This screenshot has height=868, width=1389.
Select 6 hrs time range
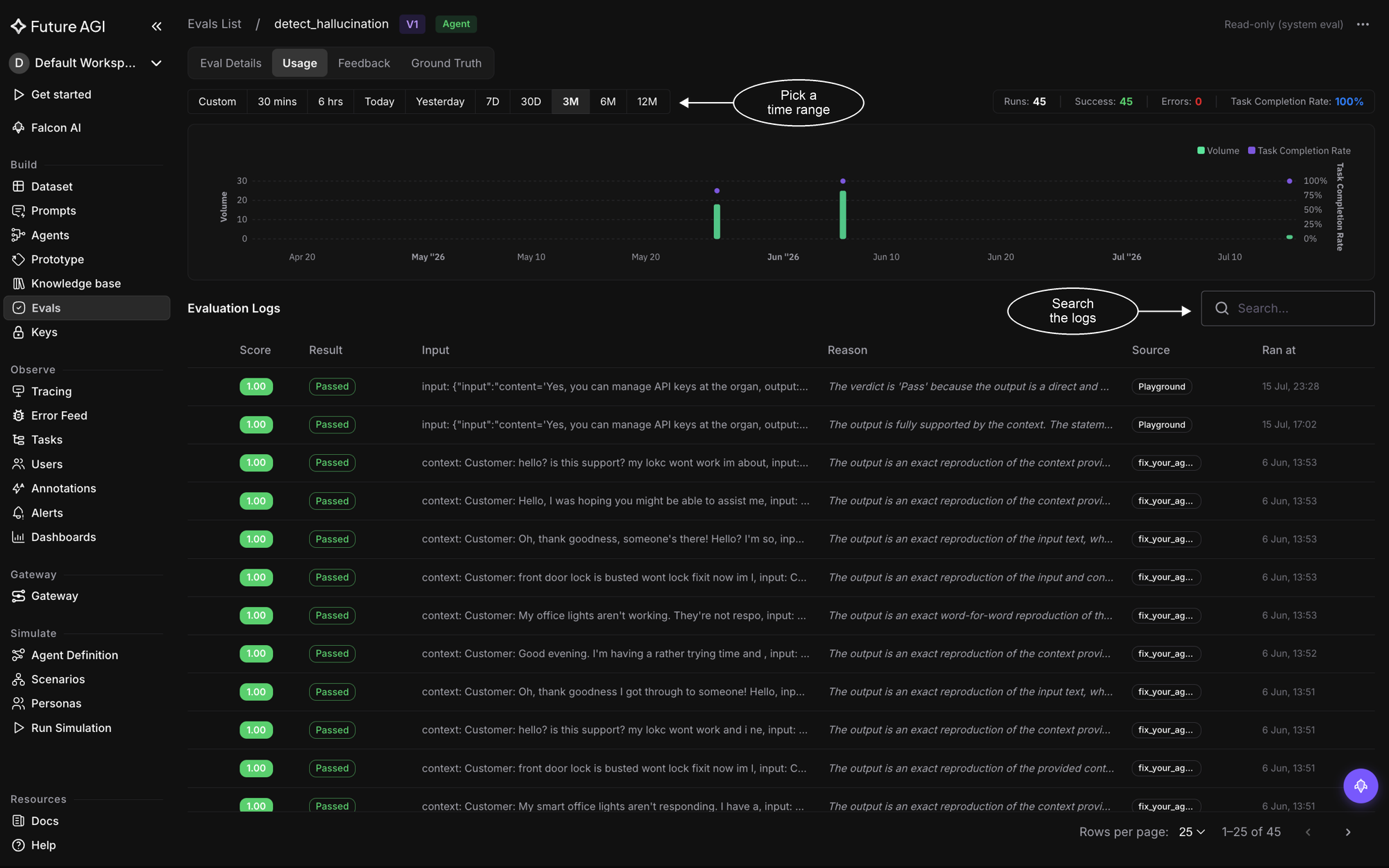pos(331,101)
